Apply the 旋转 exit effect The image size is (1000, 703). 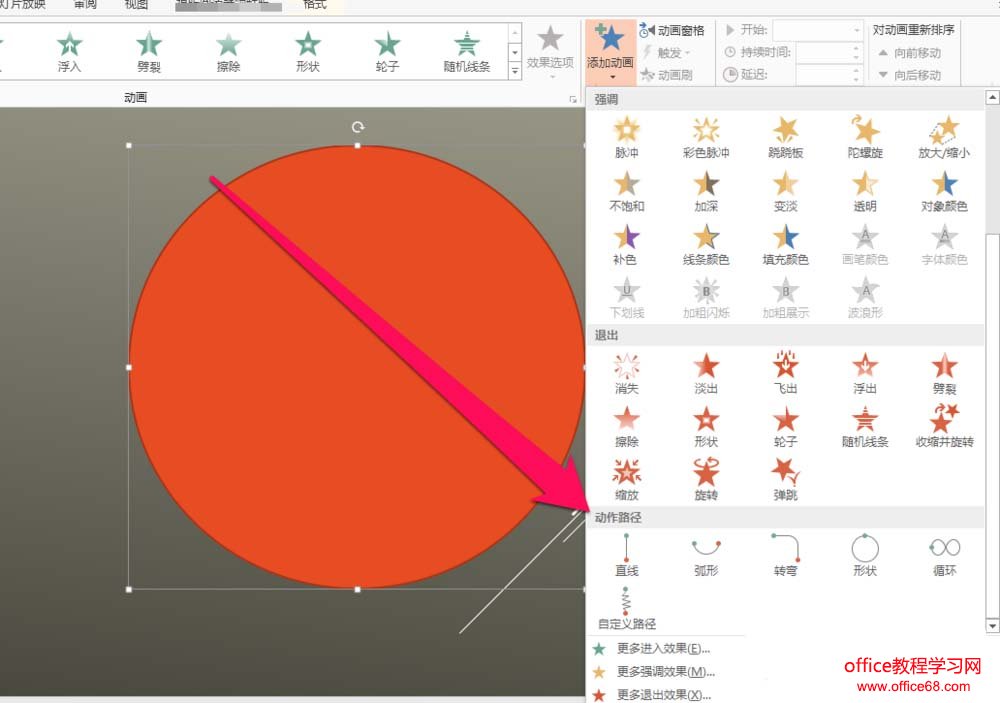pos(706,480)
